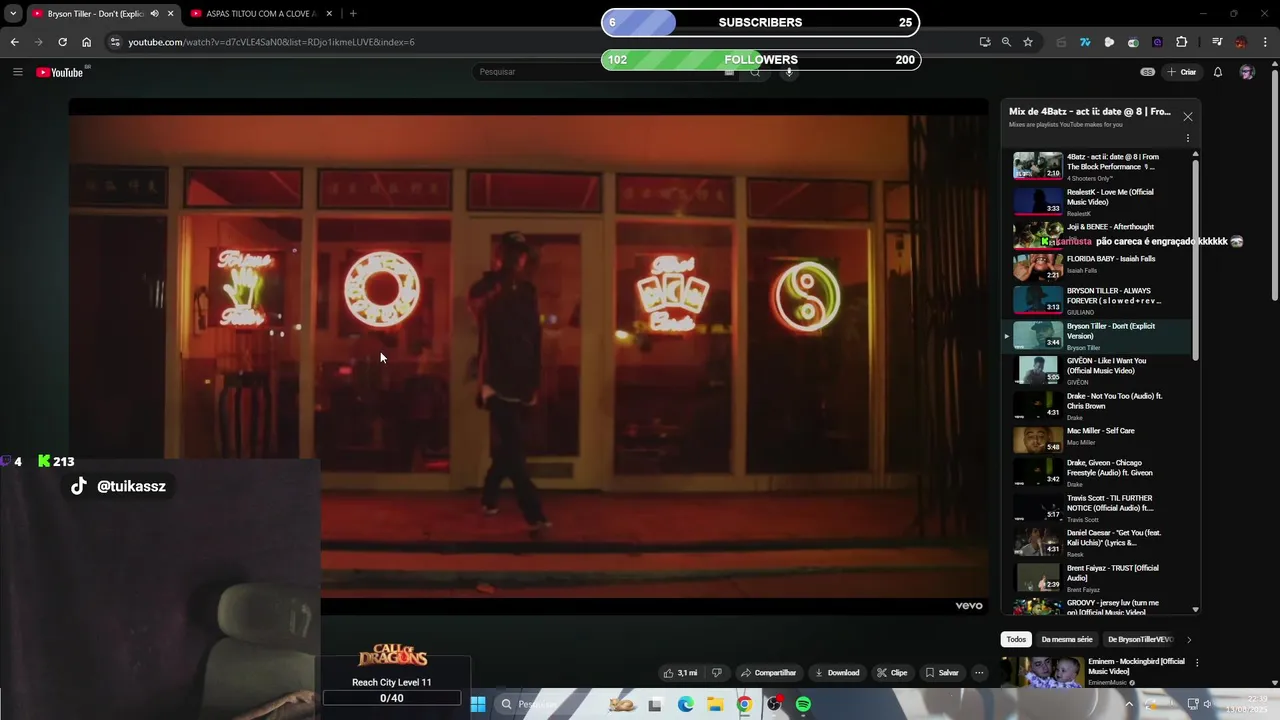
Task: Click the Criar create button
Action: [1181, 72]
